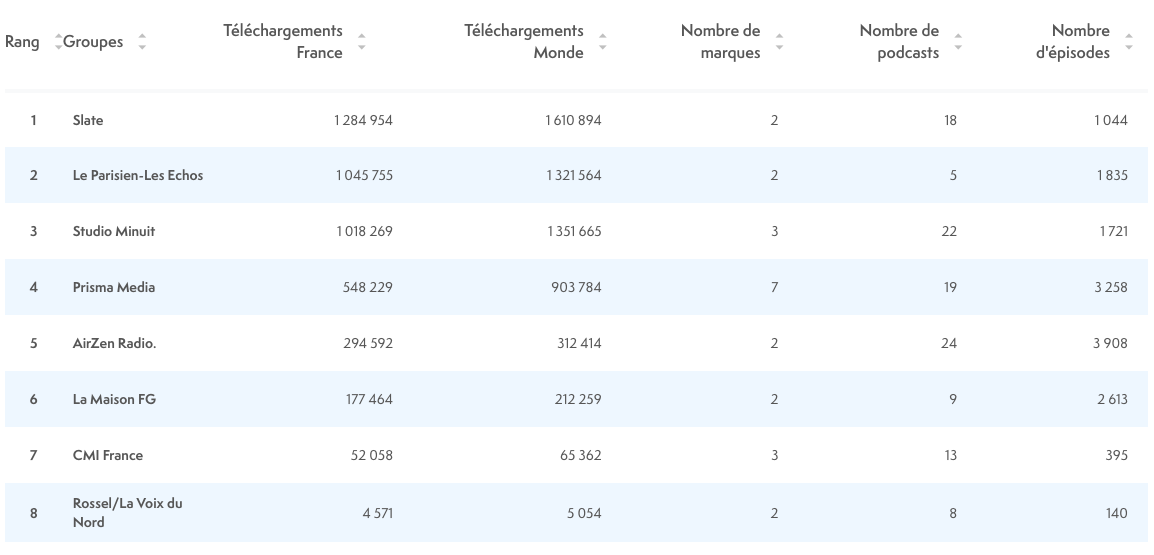Click the Nombre de podcasts sort arrows
The width and height of the screenshot is (1154, 555).
coord(958,42)
